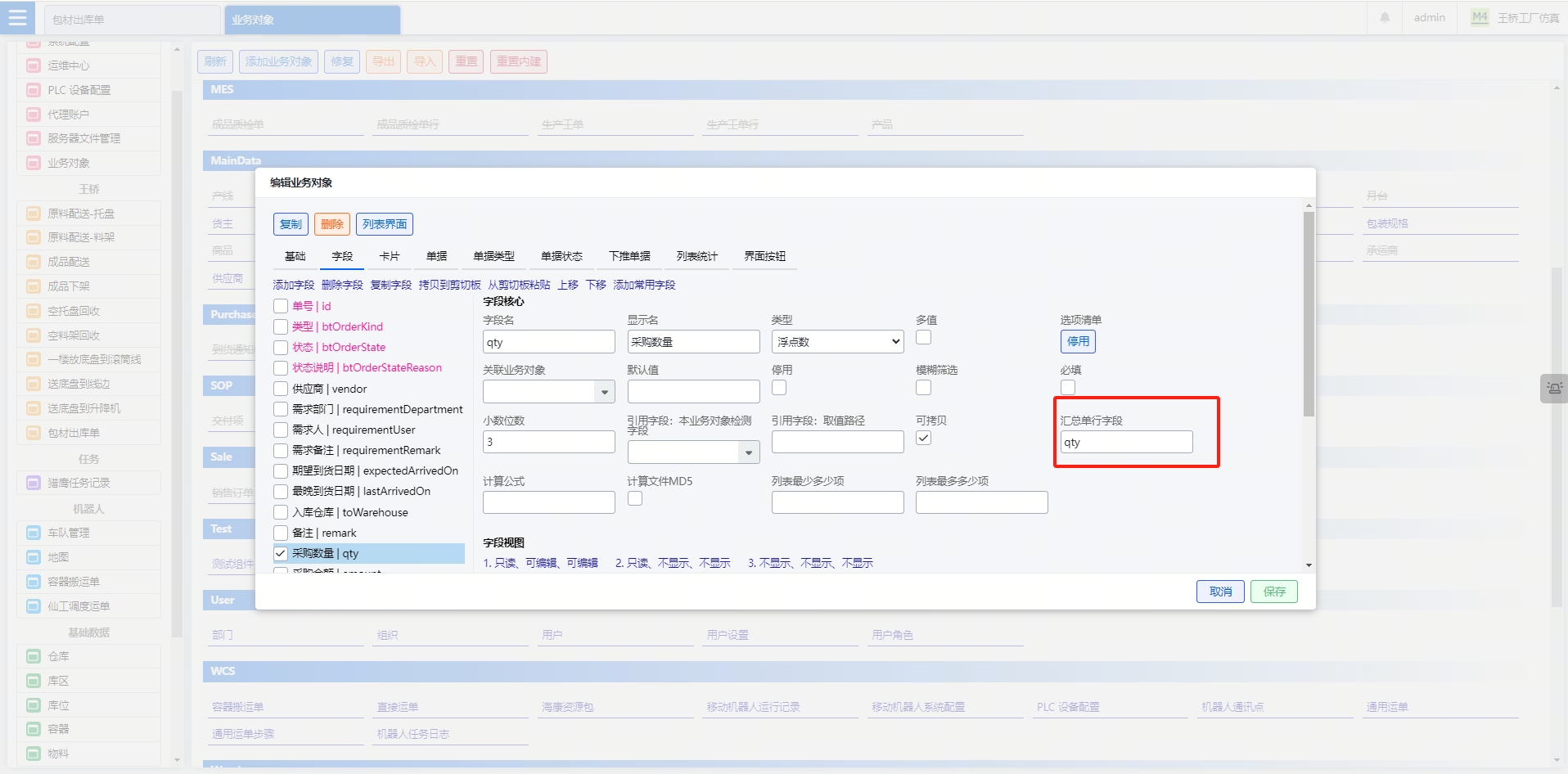
Task: Click the icon beside 车队管理
Action: point(34,533)
